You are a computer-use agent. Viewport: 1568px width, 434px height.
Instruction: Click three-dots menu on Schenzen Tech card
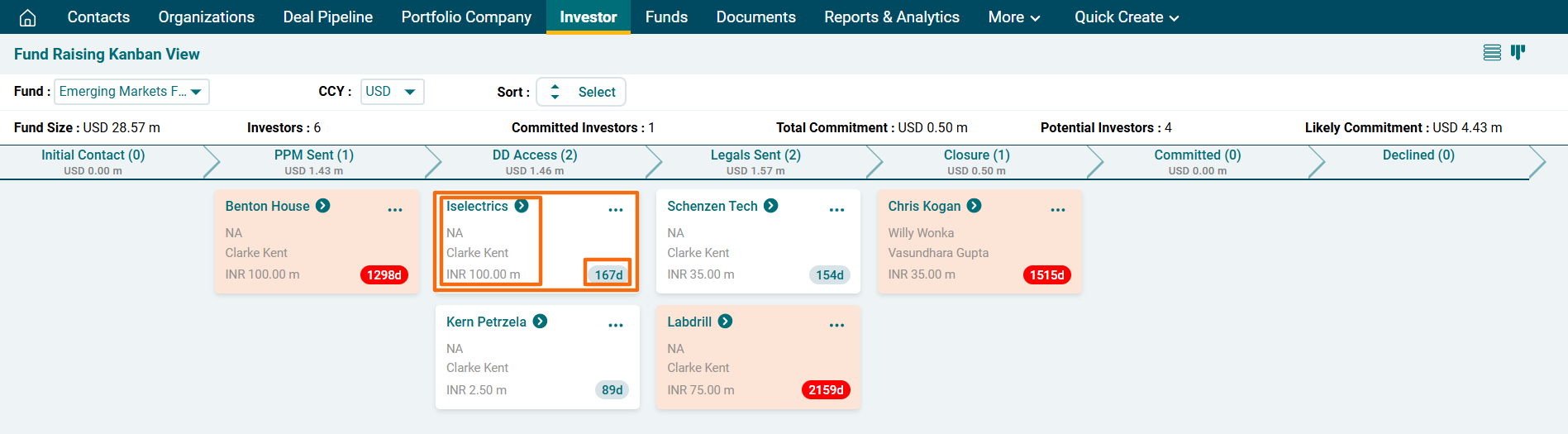pyautogui.click(x=836, y=210)
